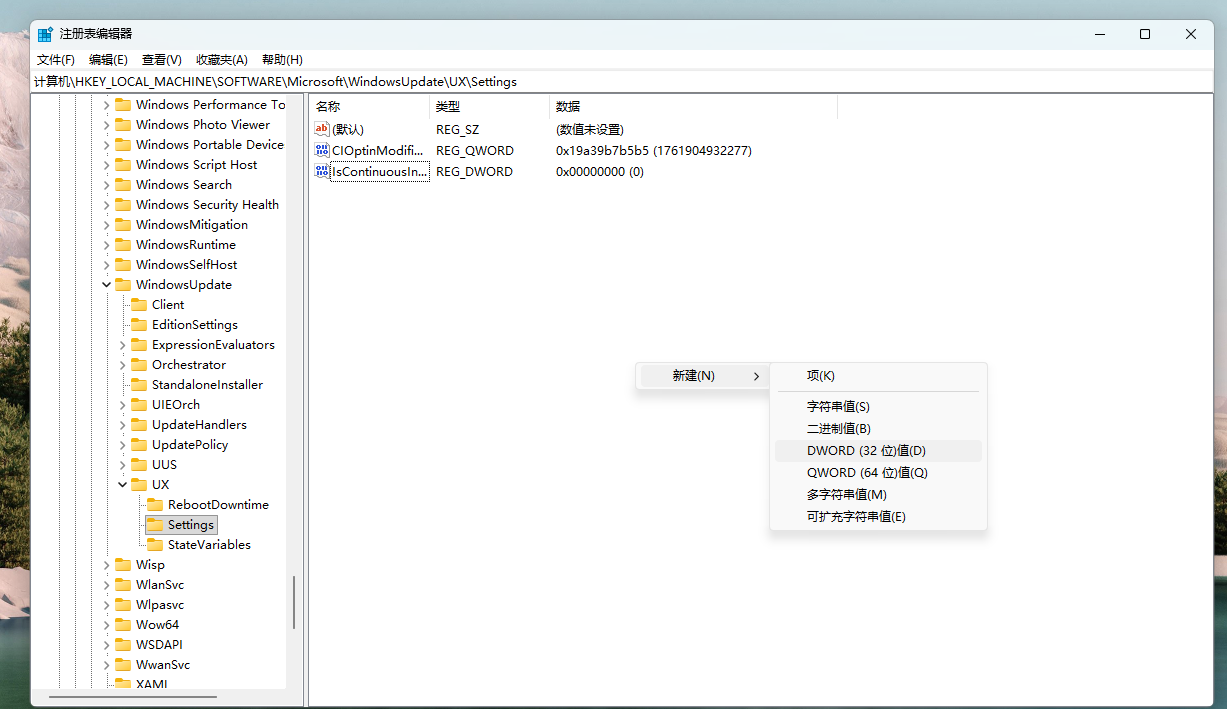This screenshot has height=709, width=1227.
Task: Click the folder icon next to UIEOrch
Action: 139,405
